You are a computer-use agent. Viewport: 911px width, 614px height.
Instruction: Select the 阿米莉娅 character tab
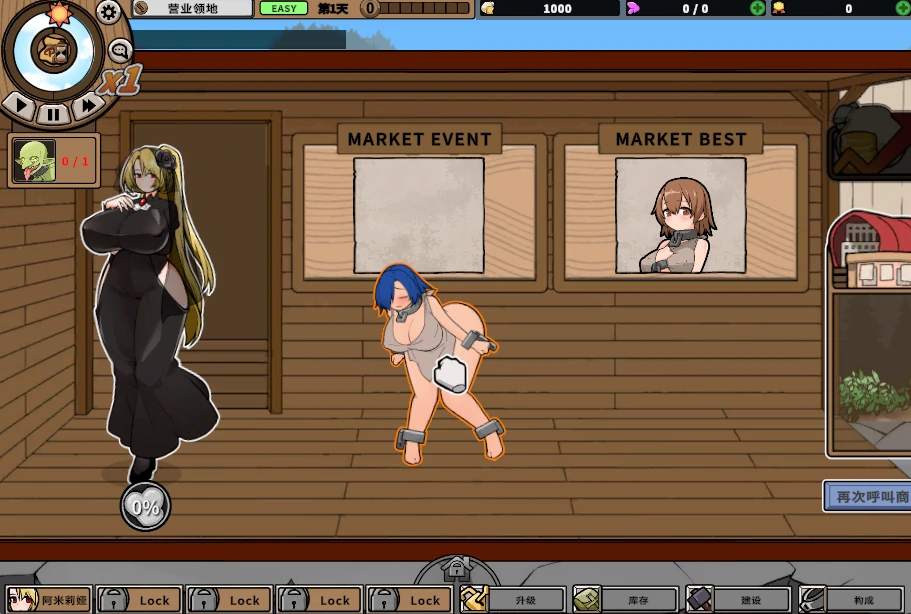tap(48, 600)
